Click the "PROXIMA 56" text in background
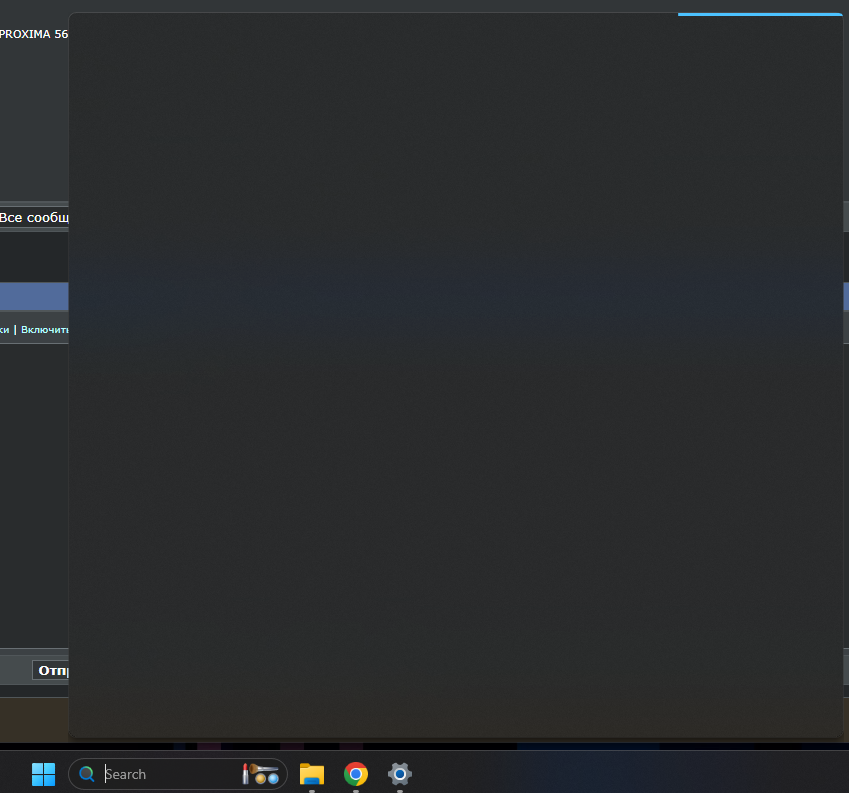 click(34, 34)
